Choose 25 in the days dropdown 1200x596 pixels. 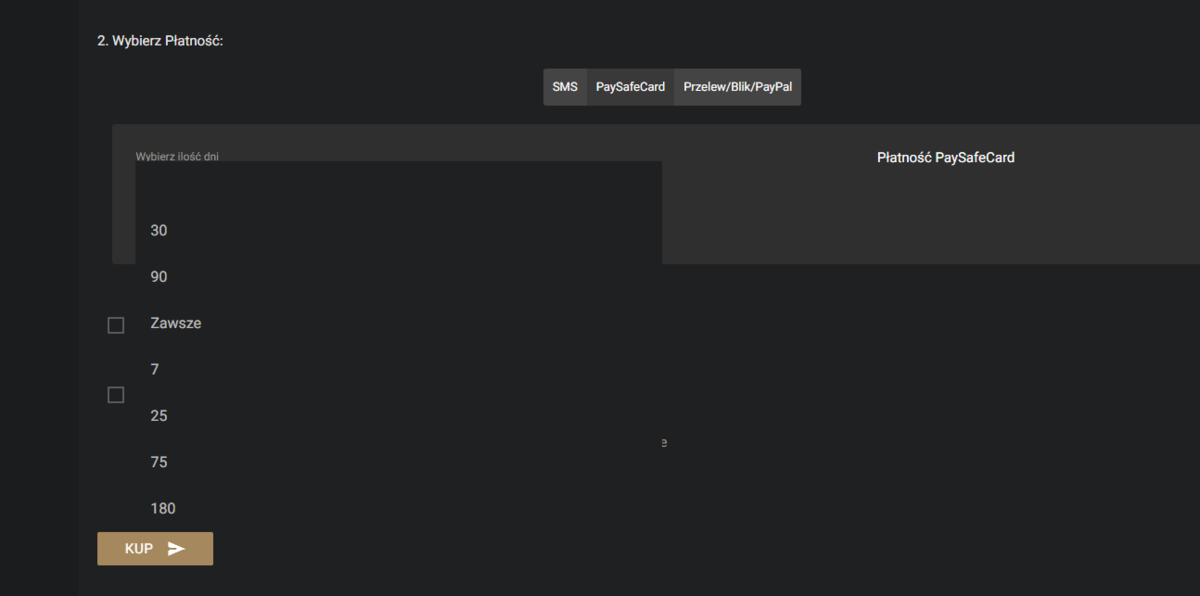click(398, 415)
